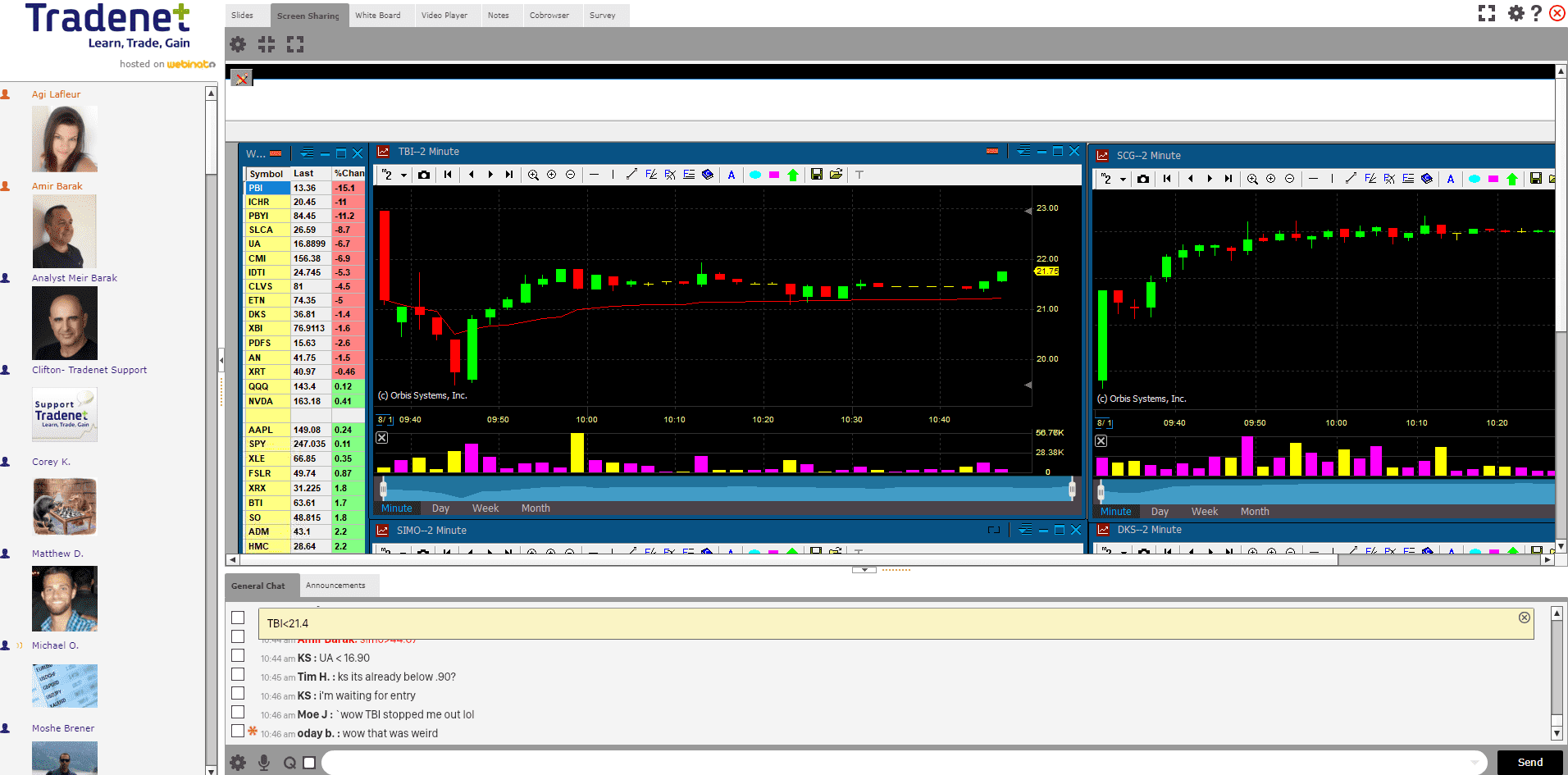Open SIMO window options menu arrow
This screenshot has height=775, width=1568.
[x=1025, y=531]
